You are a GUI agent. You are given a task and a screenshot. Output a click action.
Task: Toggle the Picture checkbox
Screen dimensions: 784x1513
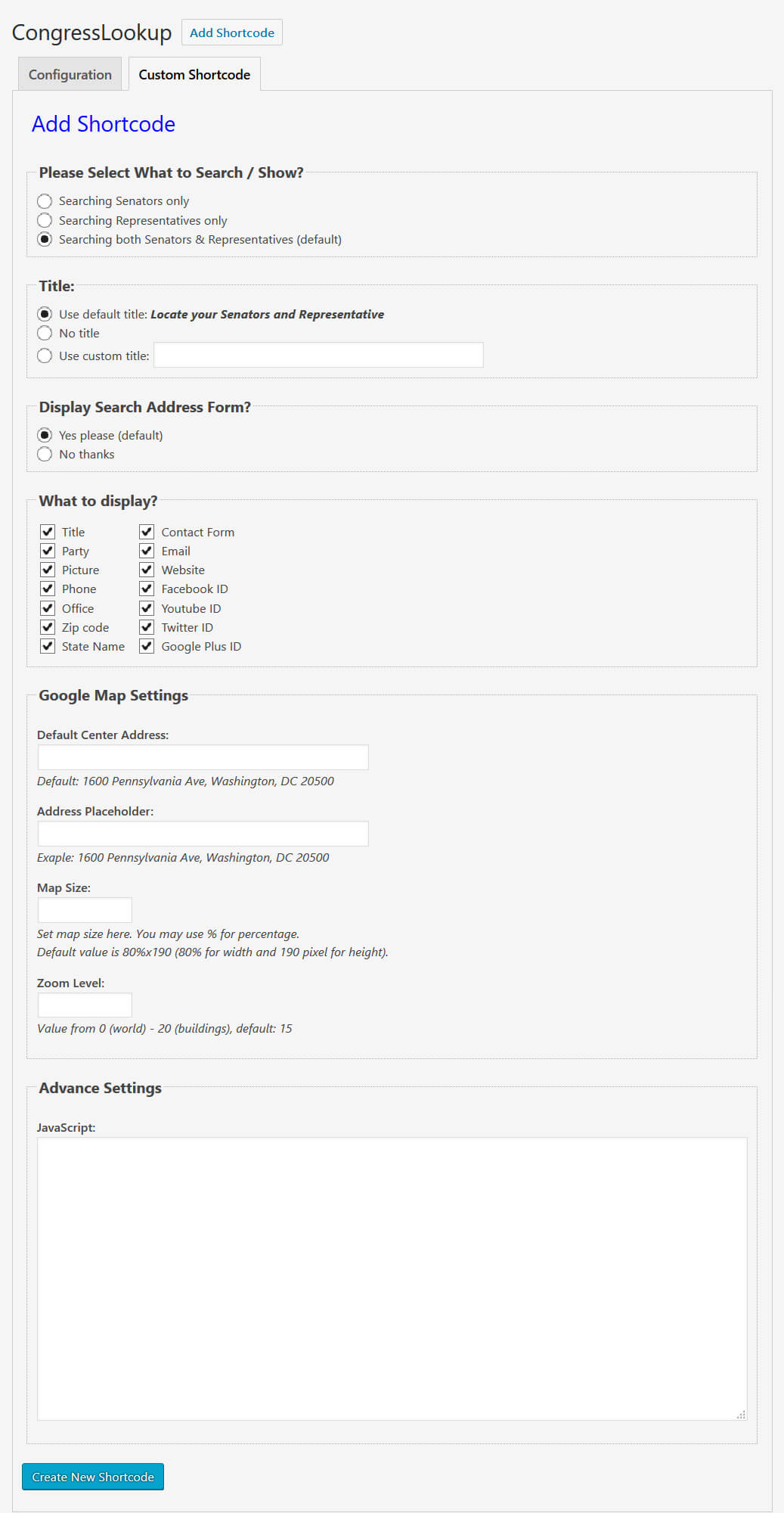[48, 570]
